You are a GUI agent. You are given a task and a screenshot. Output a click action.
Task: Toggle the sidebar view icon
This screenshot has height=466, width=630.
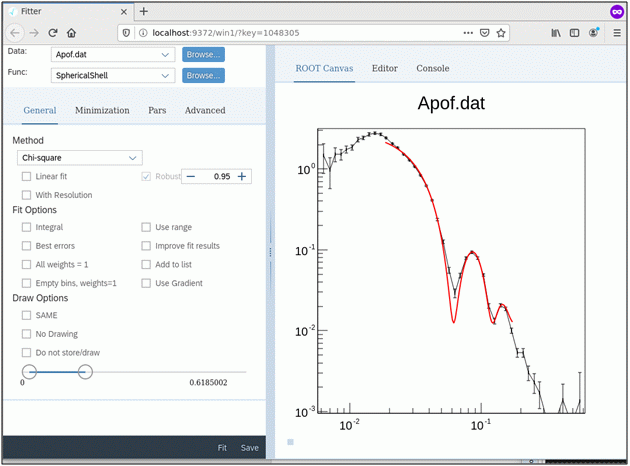point(575,33)
